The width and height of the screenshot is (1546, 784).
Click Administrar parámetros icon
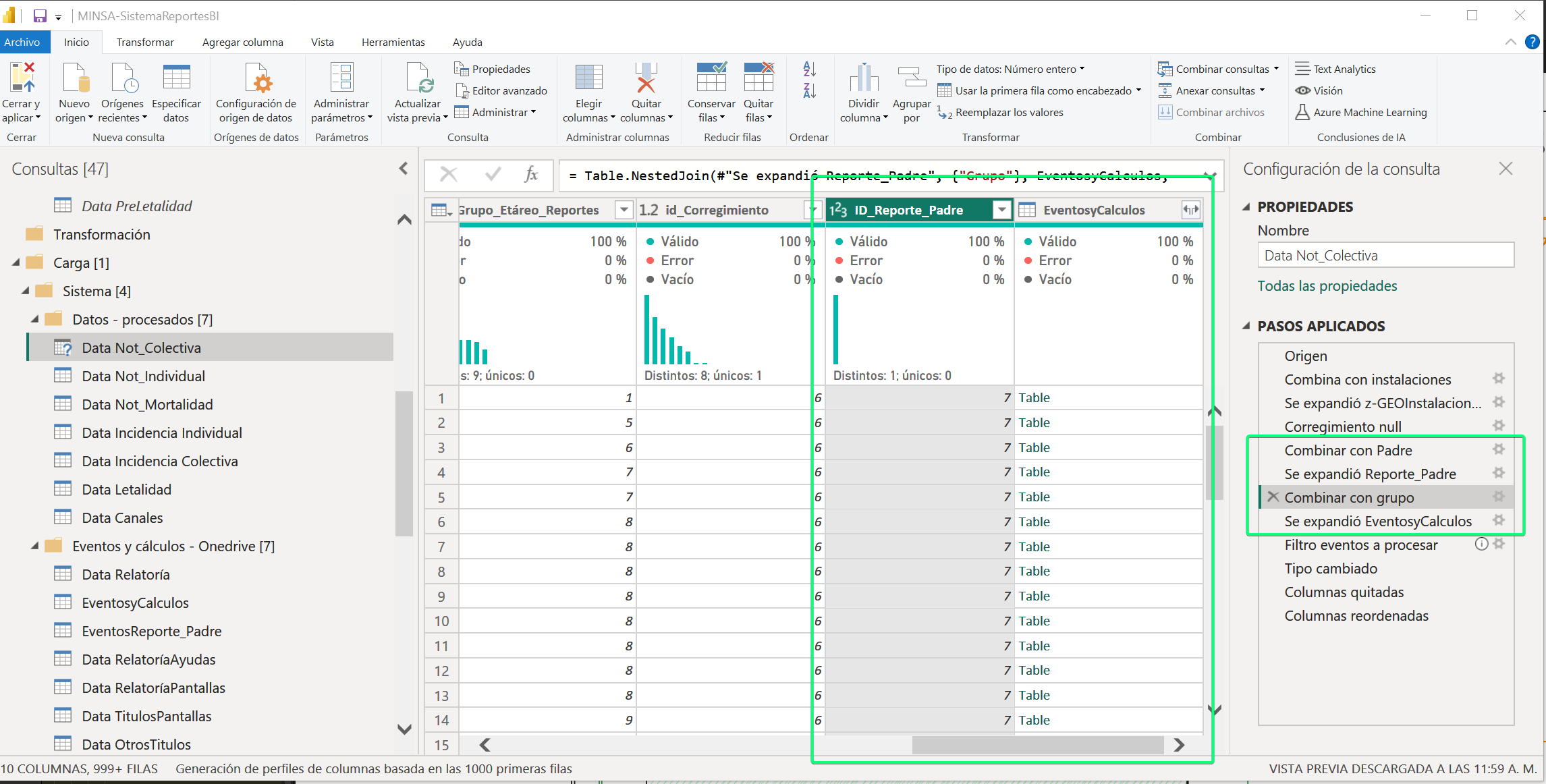341,78
